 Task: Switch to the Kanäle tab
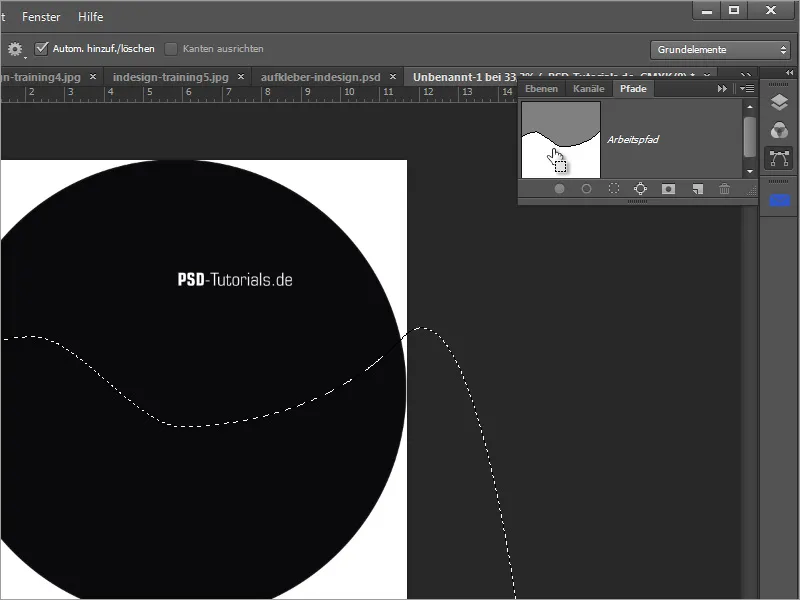pos(589,89)
